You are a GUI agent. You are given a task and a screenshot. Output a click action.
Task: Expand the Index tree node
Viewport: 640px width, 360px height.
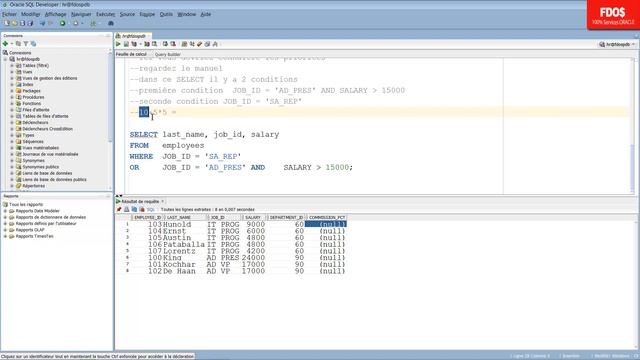12,84
